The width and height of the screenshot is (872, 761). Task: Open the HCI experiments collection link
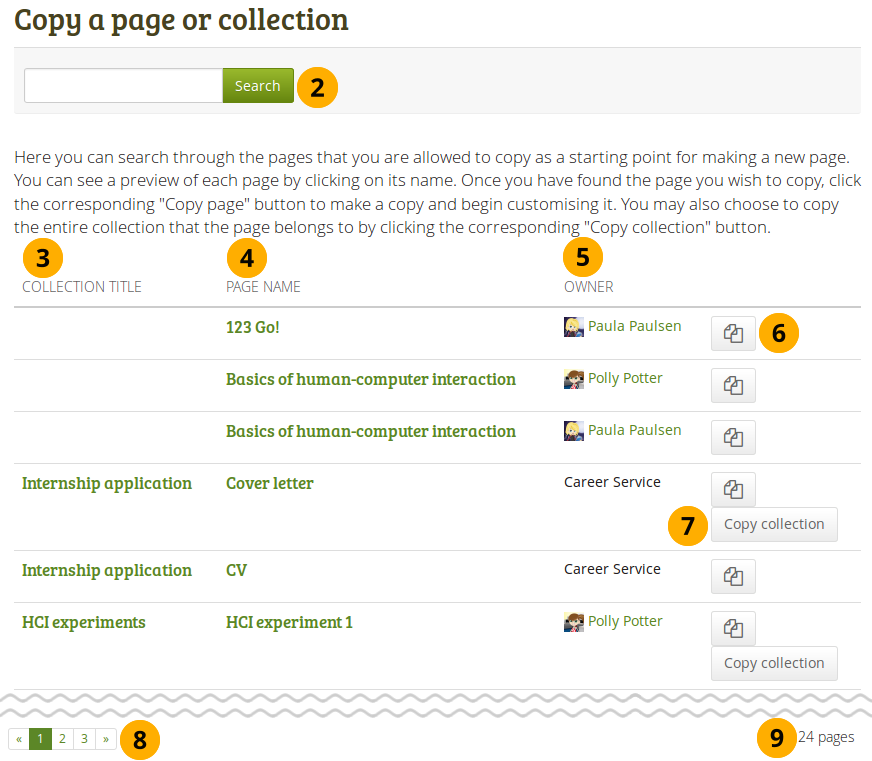(83, 622)
